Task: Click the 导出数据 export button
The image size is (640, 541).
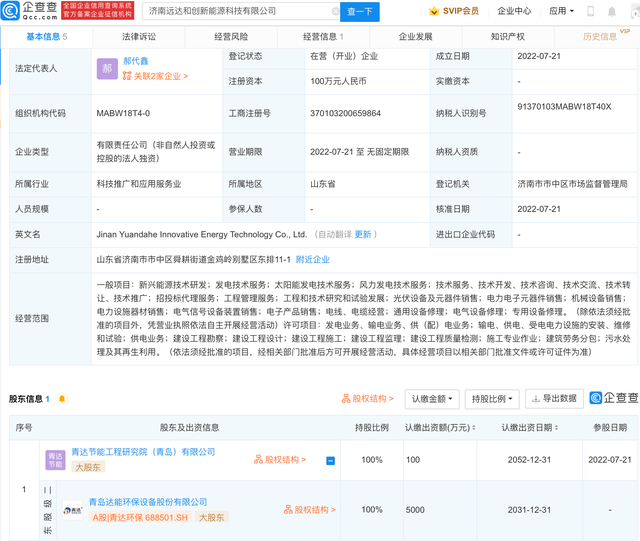Action: pyautogui.click(x=553, y=398)
